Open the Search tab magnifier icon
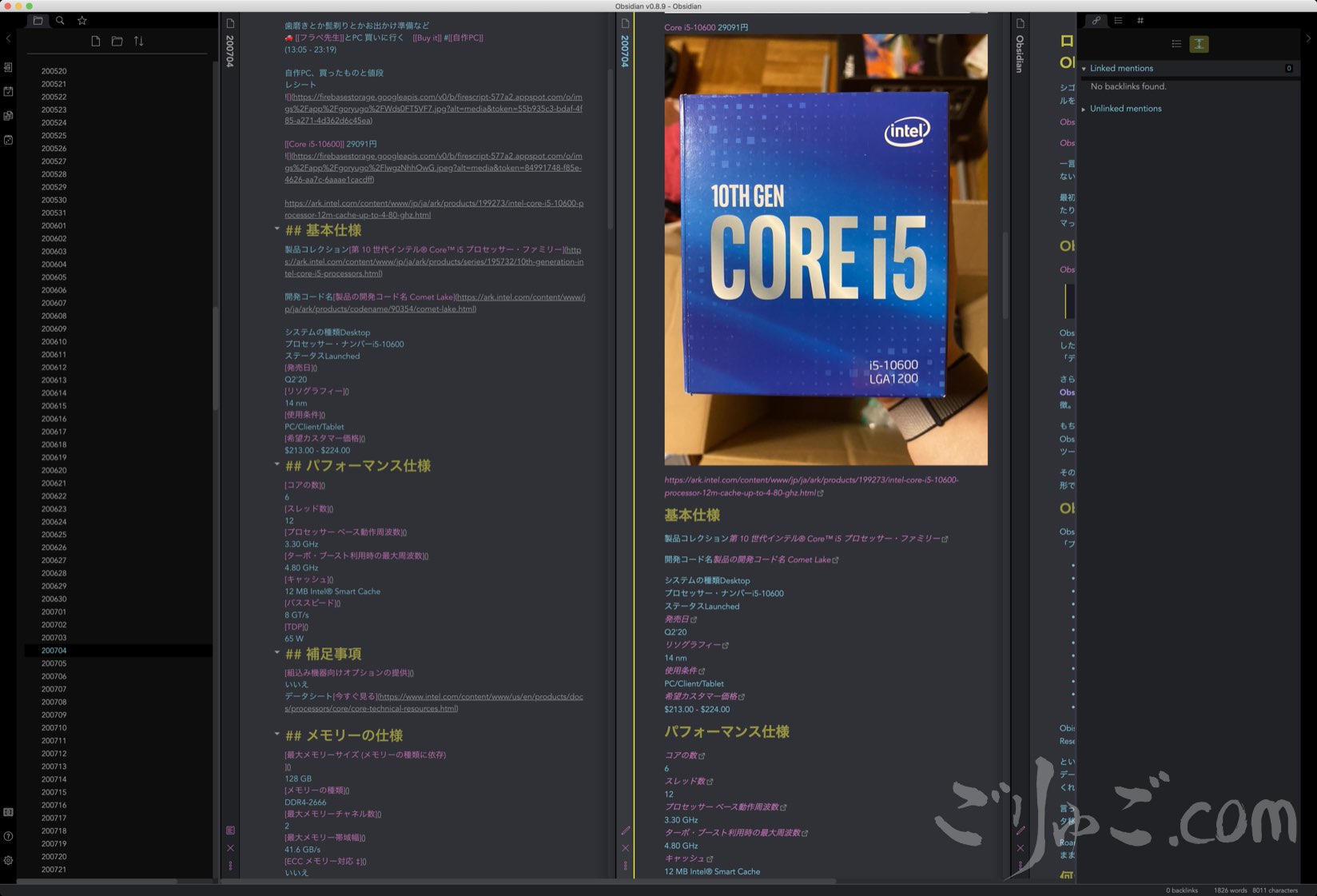Viewport: 1317px width, 896px height. click(60, 21)
